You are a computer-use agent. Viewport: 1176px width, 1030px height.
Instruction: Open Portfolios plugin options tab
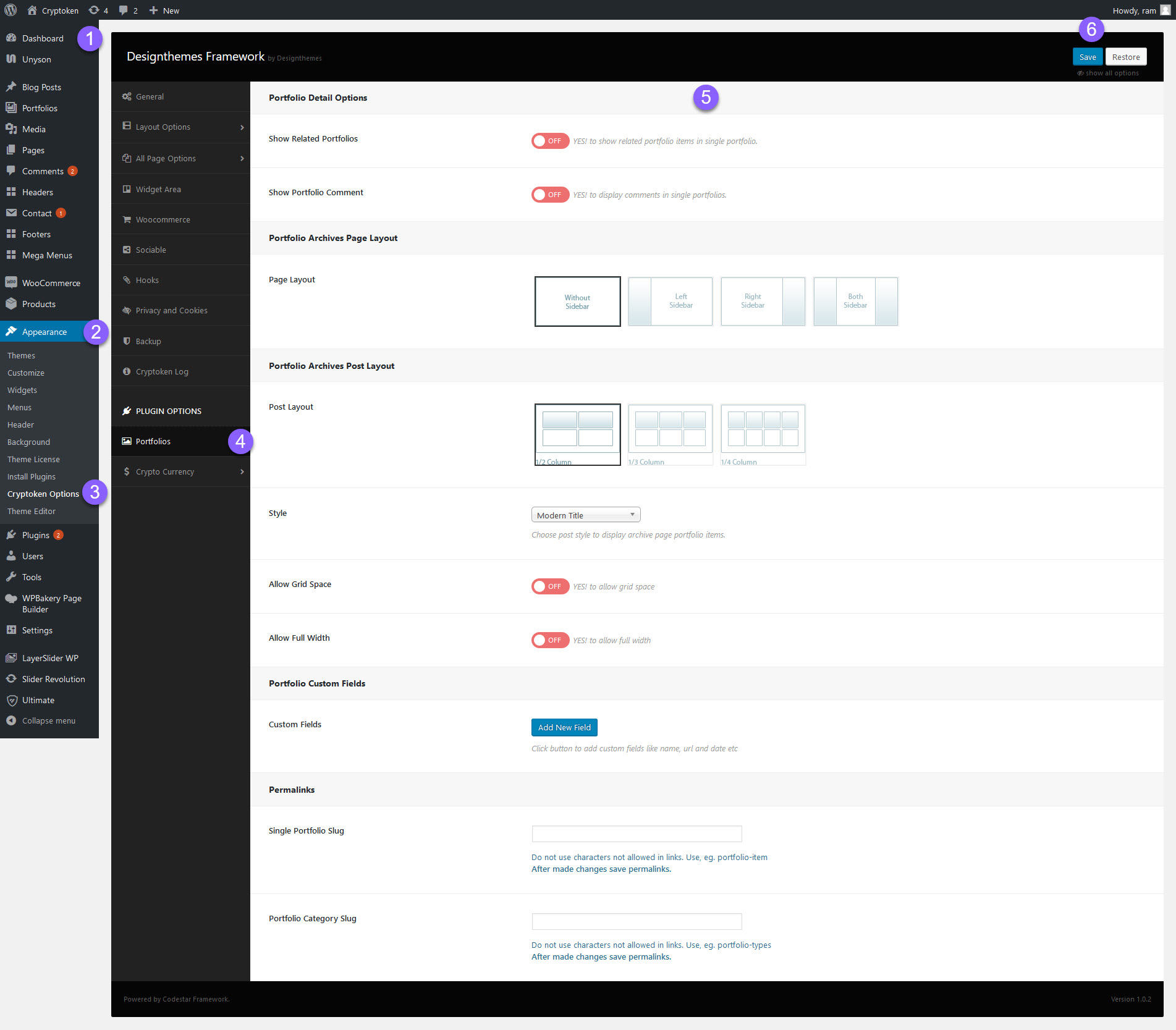(x=180, y=441)
